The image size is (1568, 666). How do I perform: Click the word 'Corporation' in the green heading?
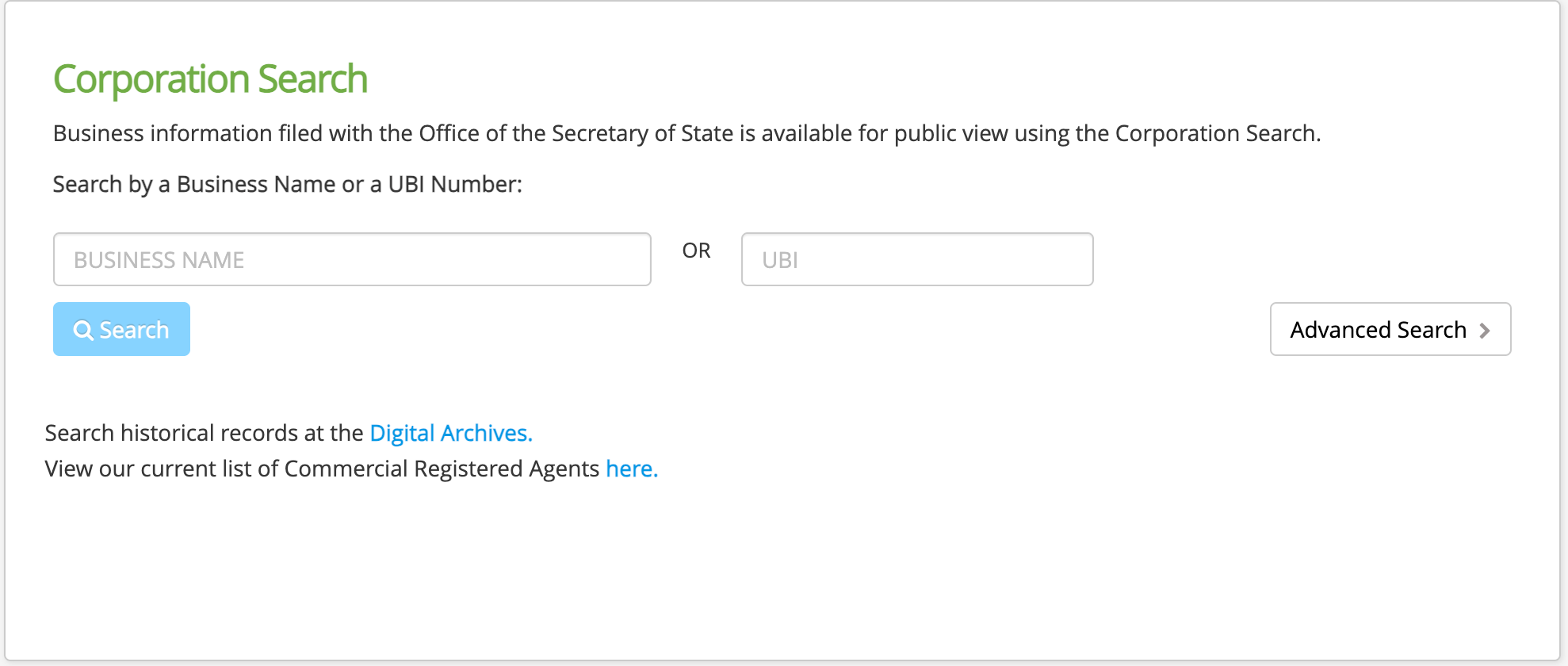(x=151, y=80)
